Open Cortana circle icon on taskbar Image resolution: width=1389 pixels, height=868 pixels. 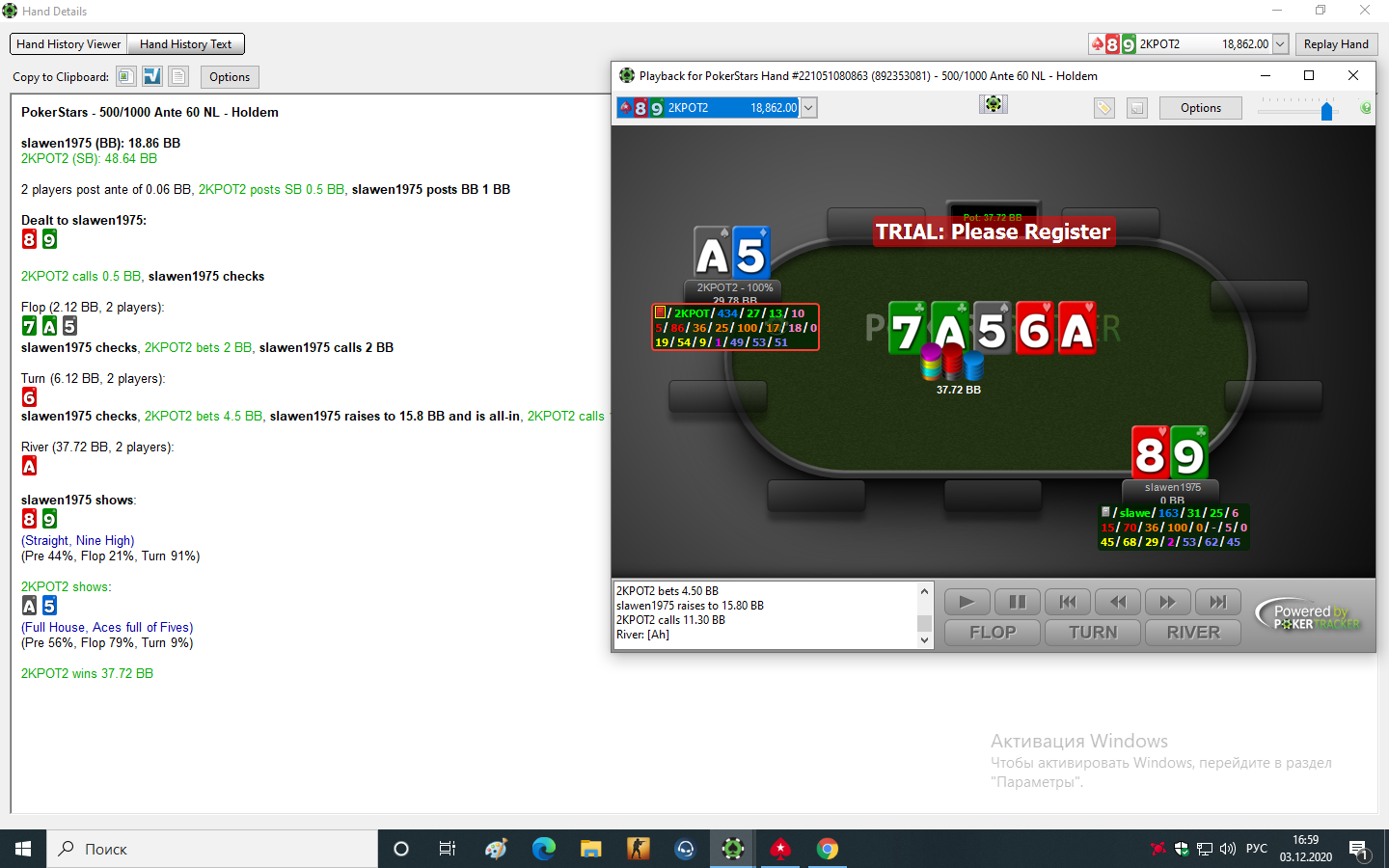pos(401,849)
